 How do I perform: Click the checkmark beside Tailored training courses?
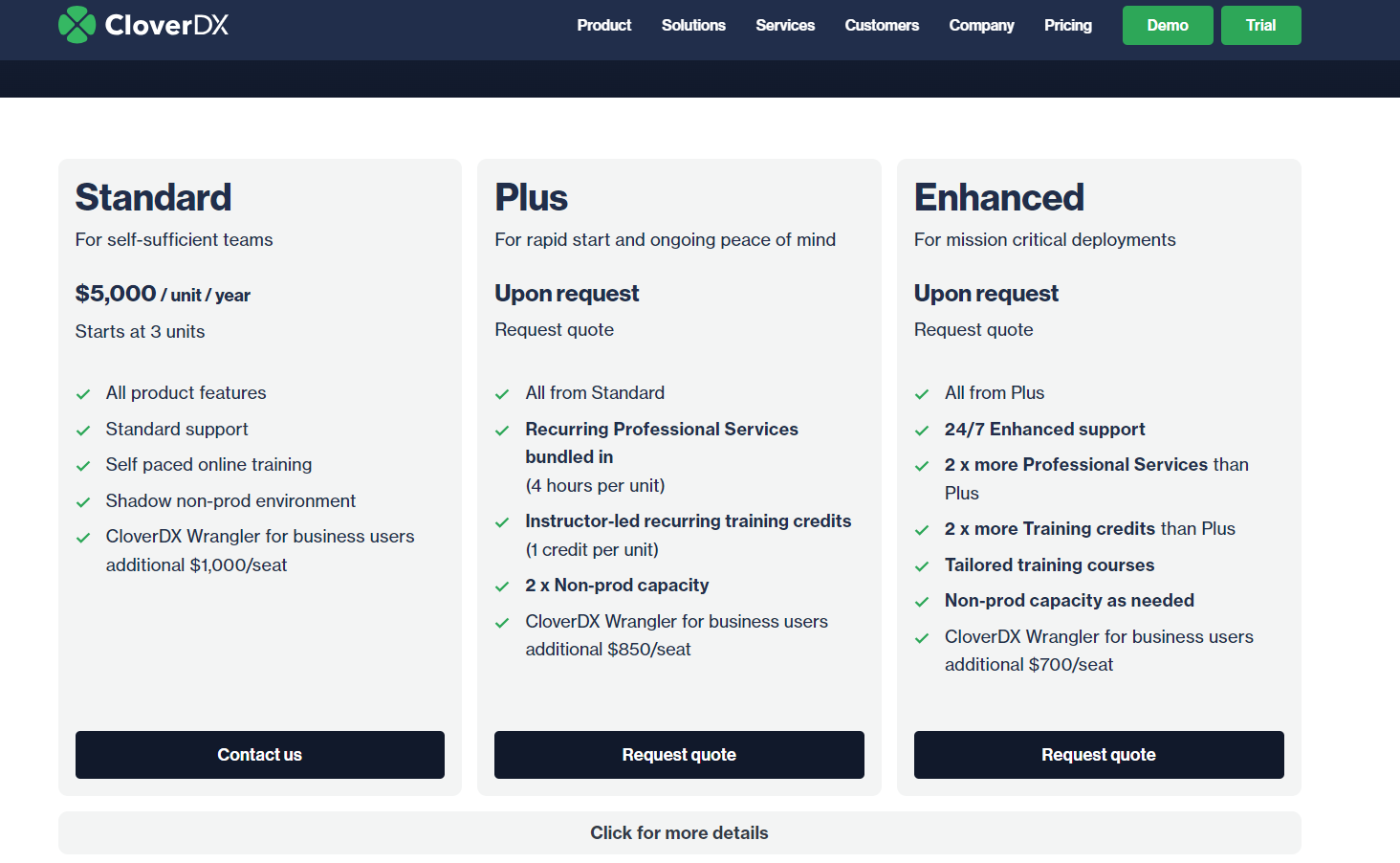pos(922,565)
